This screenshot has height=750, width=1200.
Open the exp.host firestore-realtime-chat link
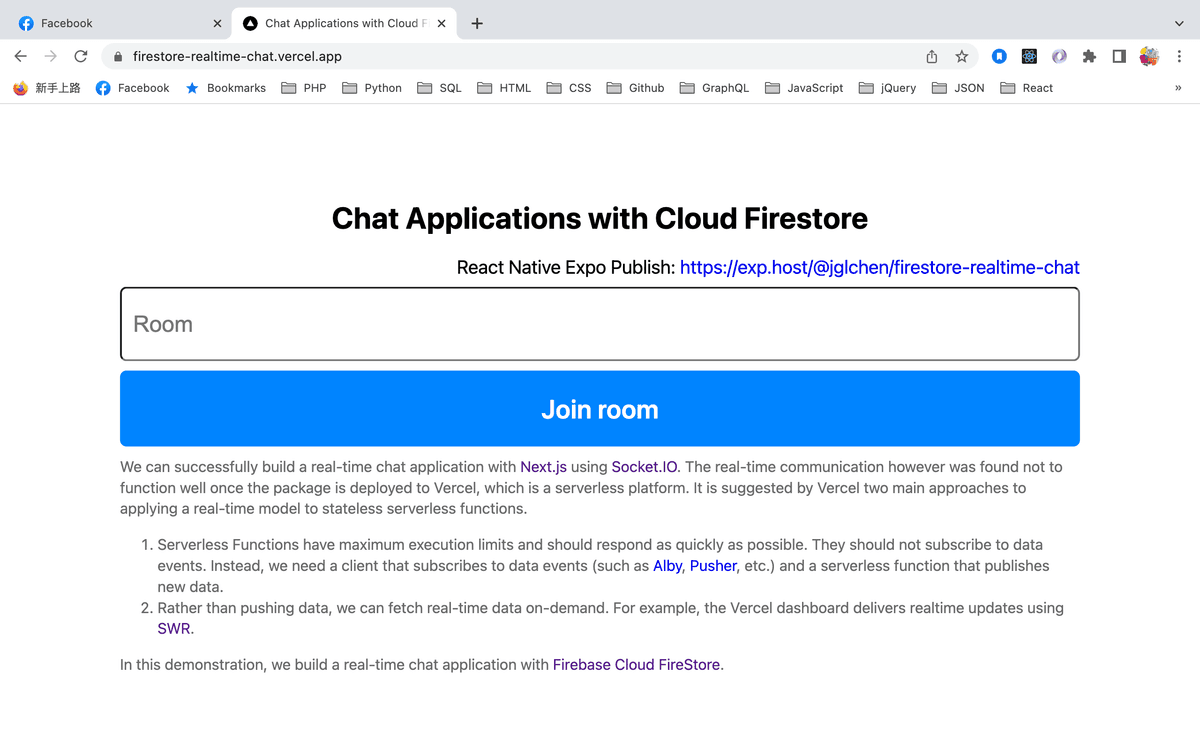[x=880, y=267]
